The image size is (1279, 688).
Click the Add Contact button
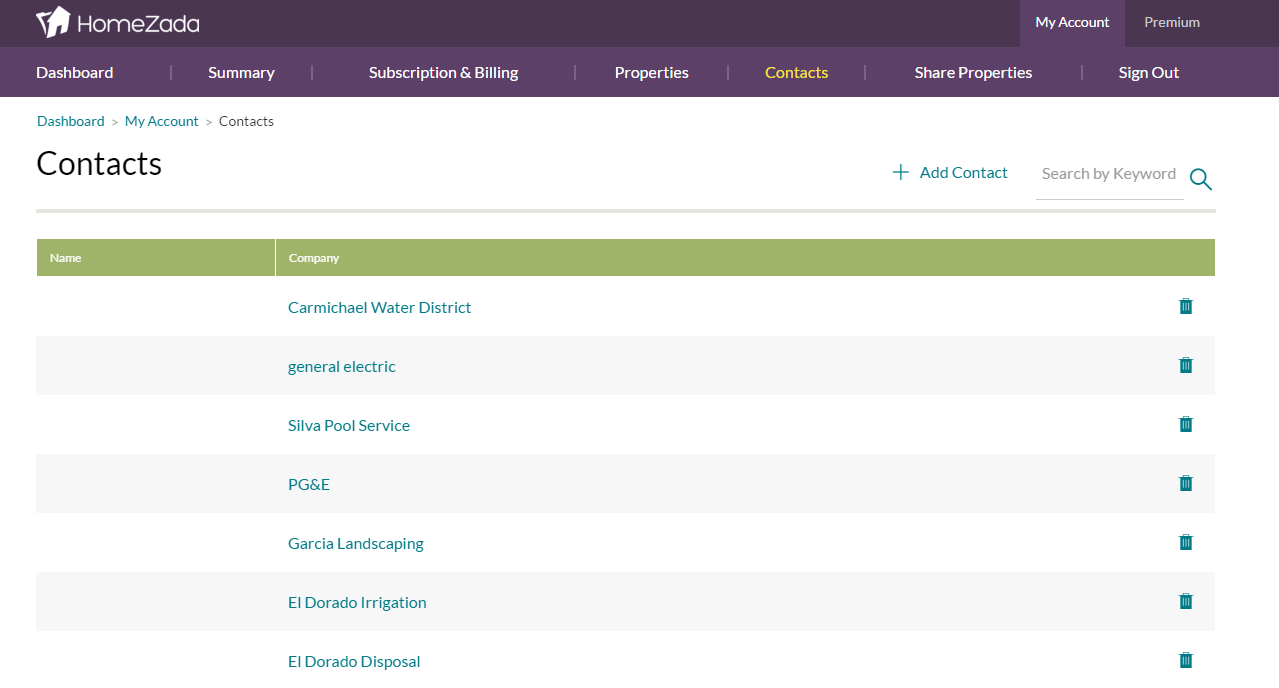[950, 173]
